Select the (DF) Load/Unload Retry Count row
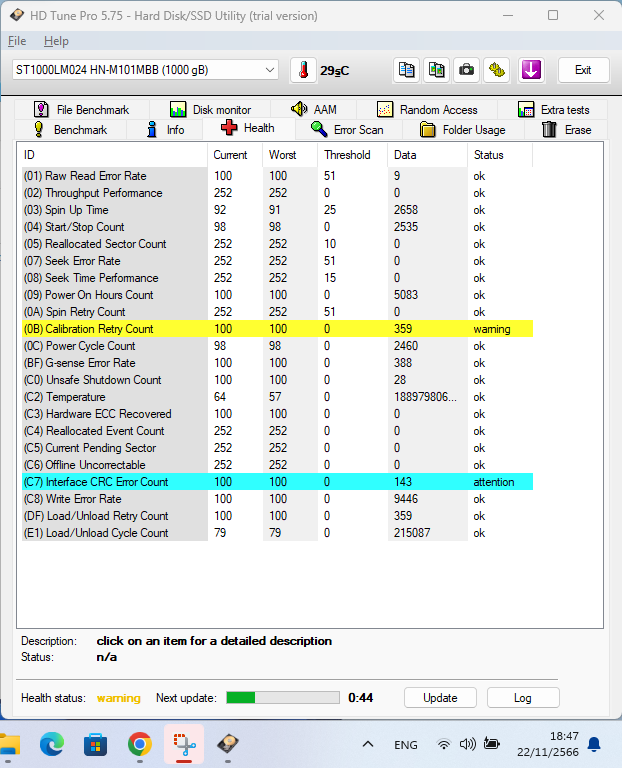The height and width of the screenshot is (768, 622). (277, 516)
